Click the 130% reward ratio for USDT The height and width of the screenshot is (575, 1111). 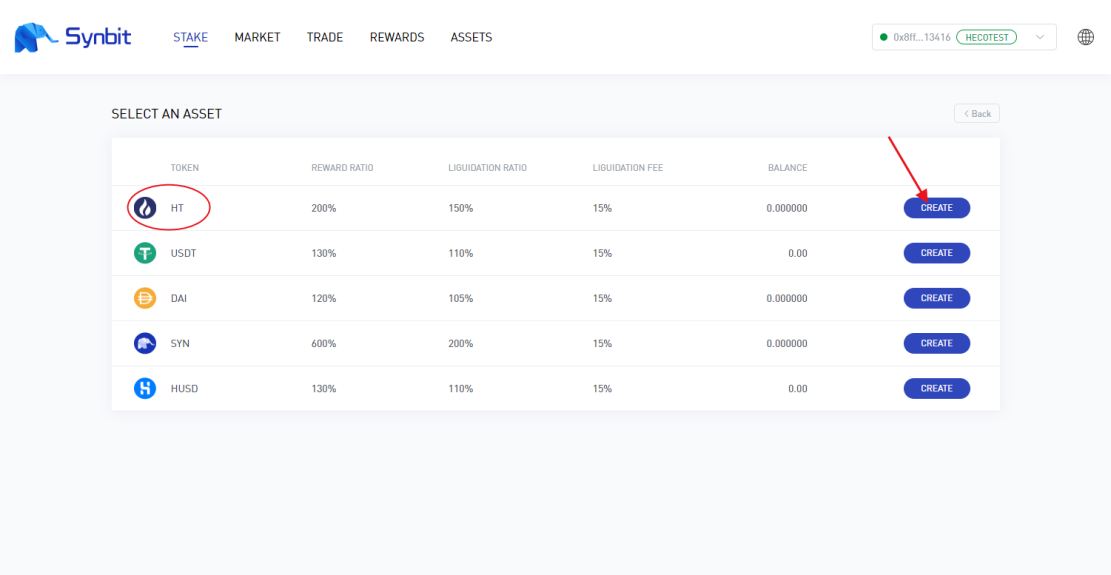(324, 253)
